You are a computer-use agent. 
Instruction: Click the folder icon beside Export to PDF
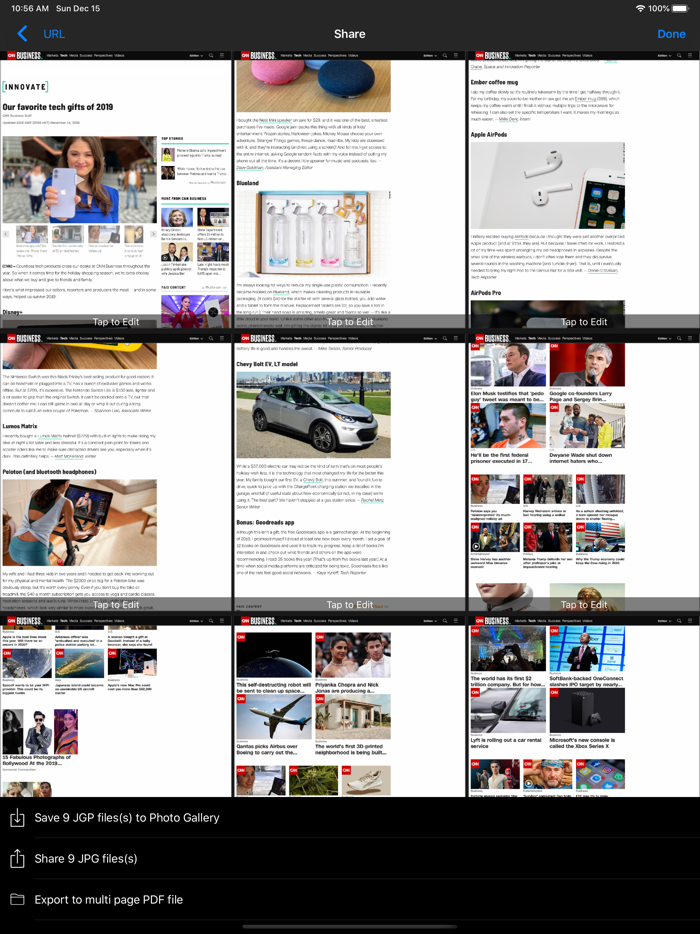[17, 899]
